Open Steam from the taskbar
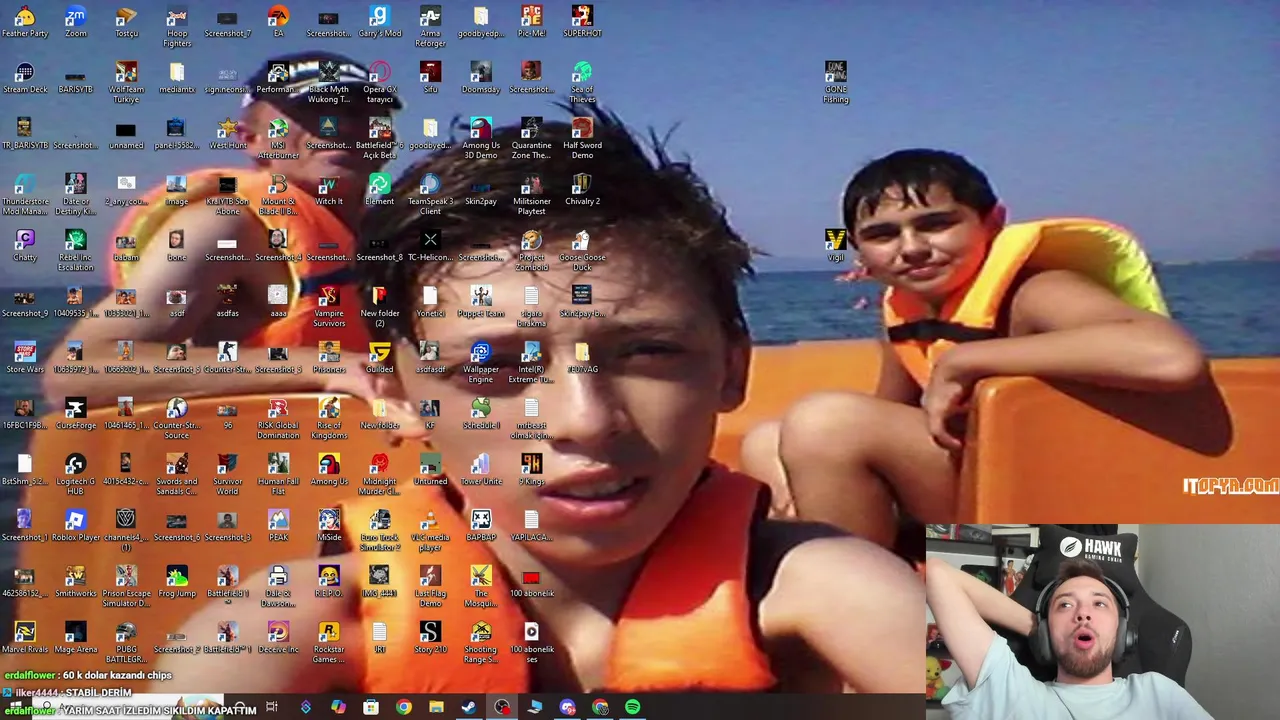Image resolution: width=1280 pixels, height=720 pixels. coord(469,707)
